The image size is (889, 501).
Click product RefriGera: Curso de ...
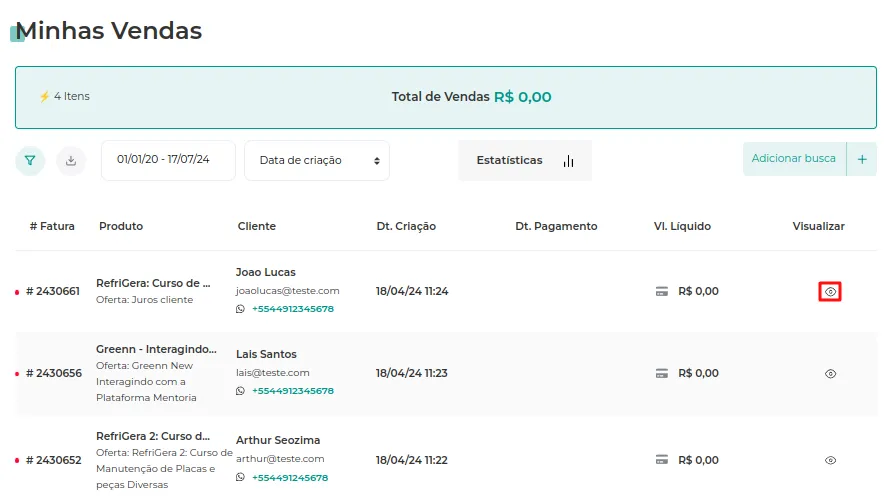tap(153, 283)
